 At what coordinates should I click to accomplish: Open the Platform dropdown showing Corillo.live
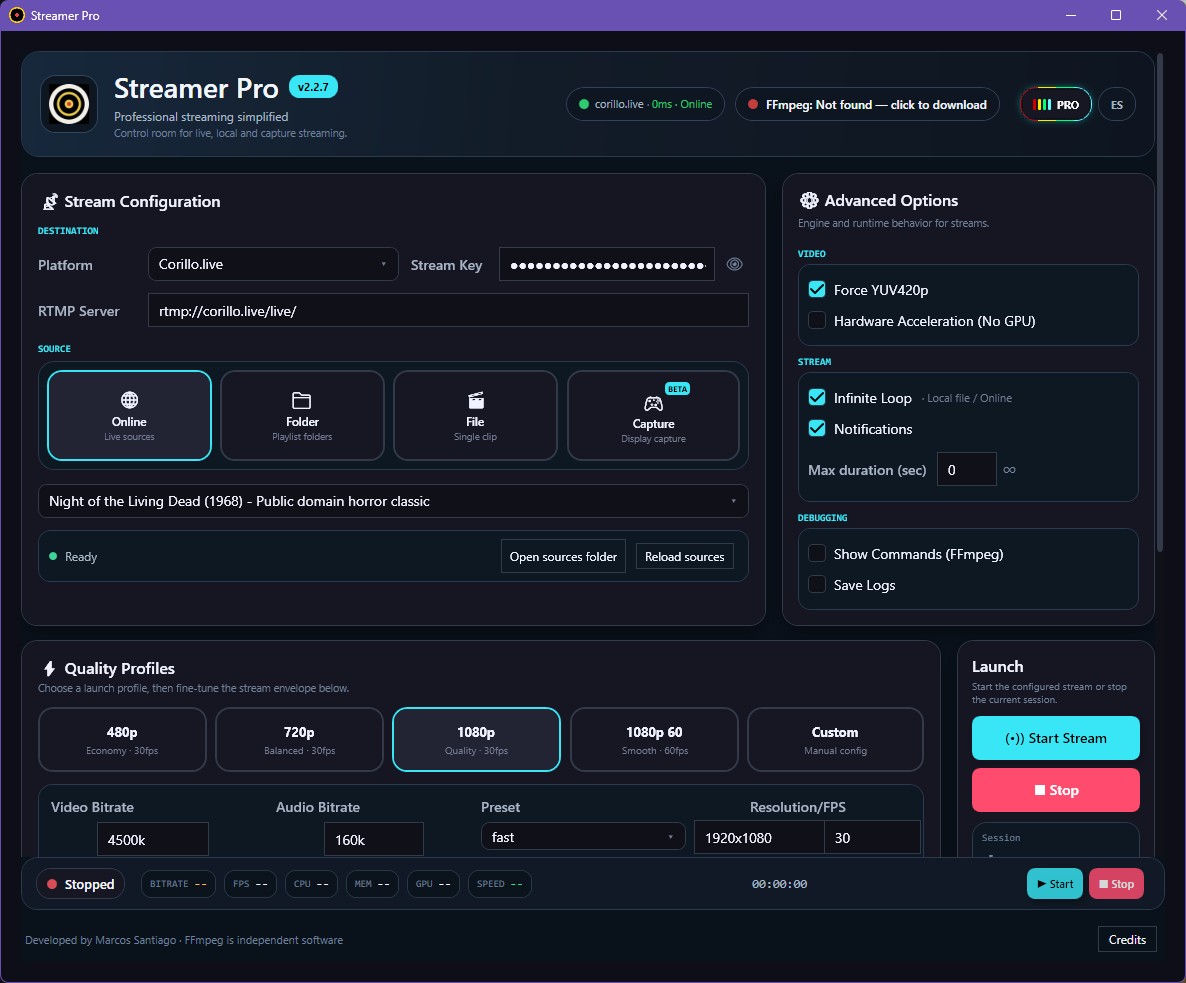[272, 264]
